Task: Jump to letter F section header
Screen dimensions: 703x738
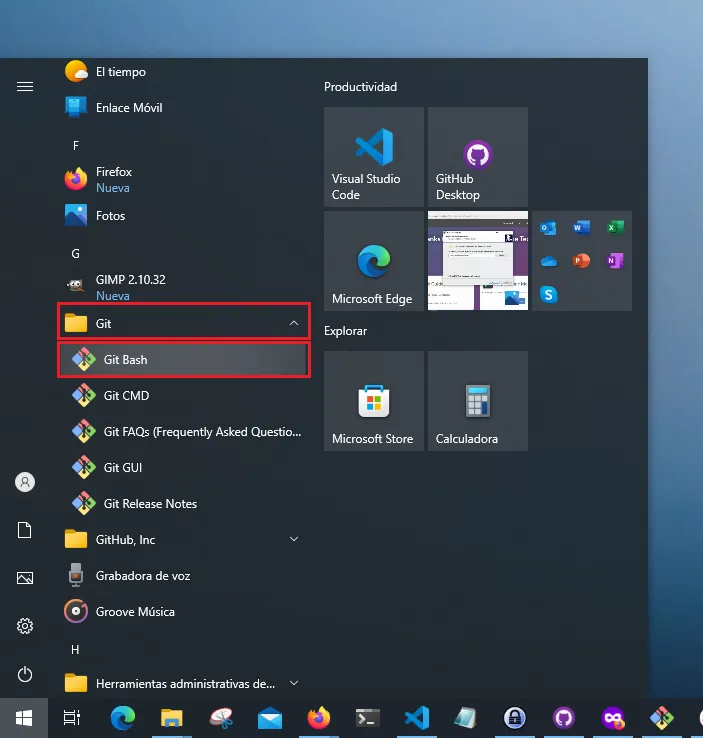Action: (76, 146)
